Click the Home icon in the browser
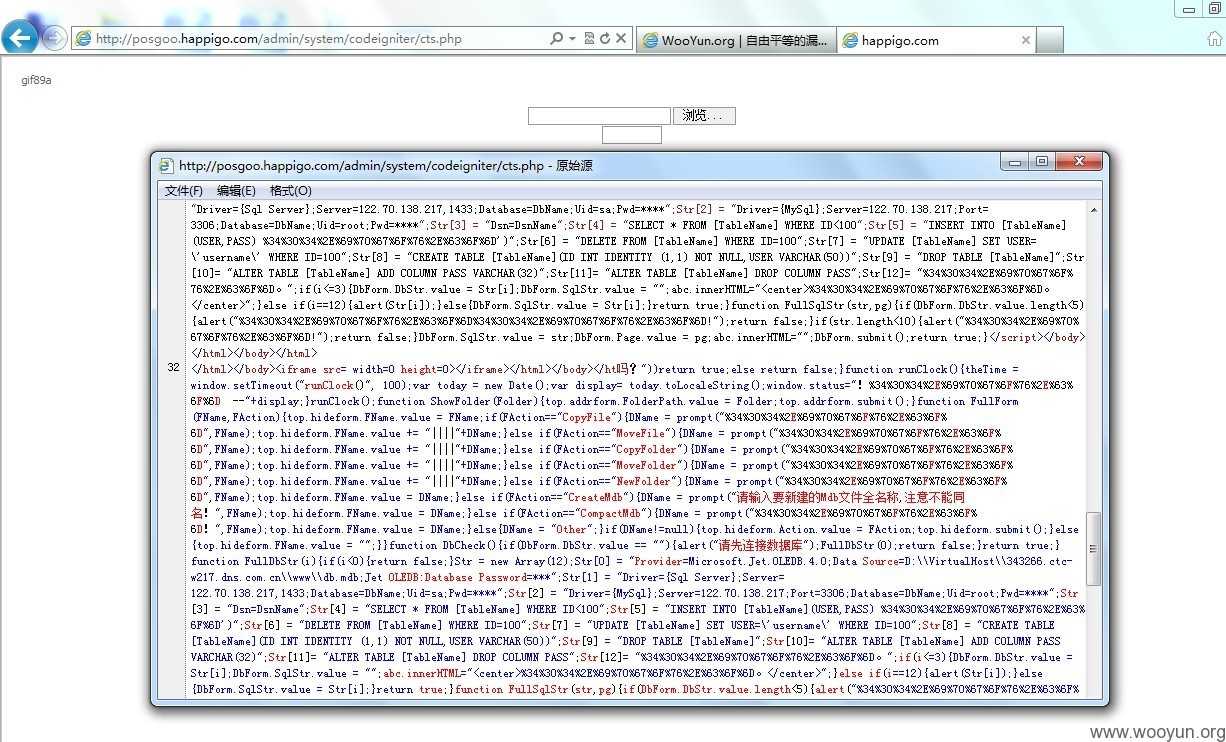The width and height of the screenshot is (1226, 742). (x=1214, y=39)
